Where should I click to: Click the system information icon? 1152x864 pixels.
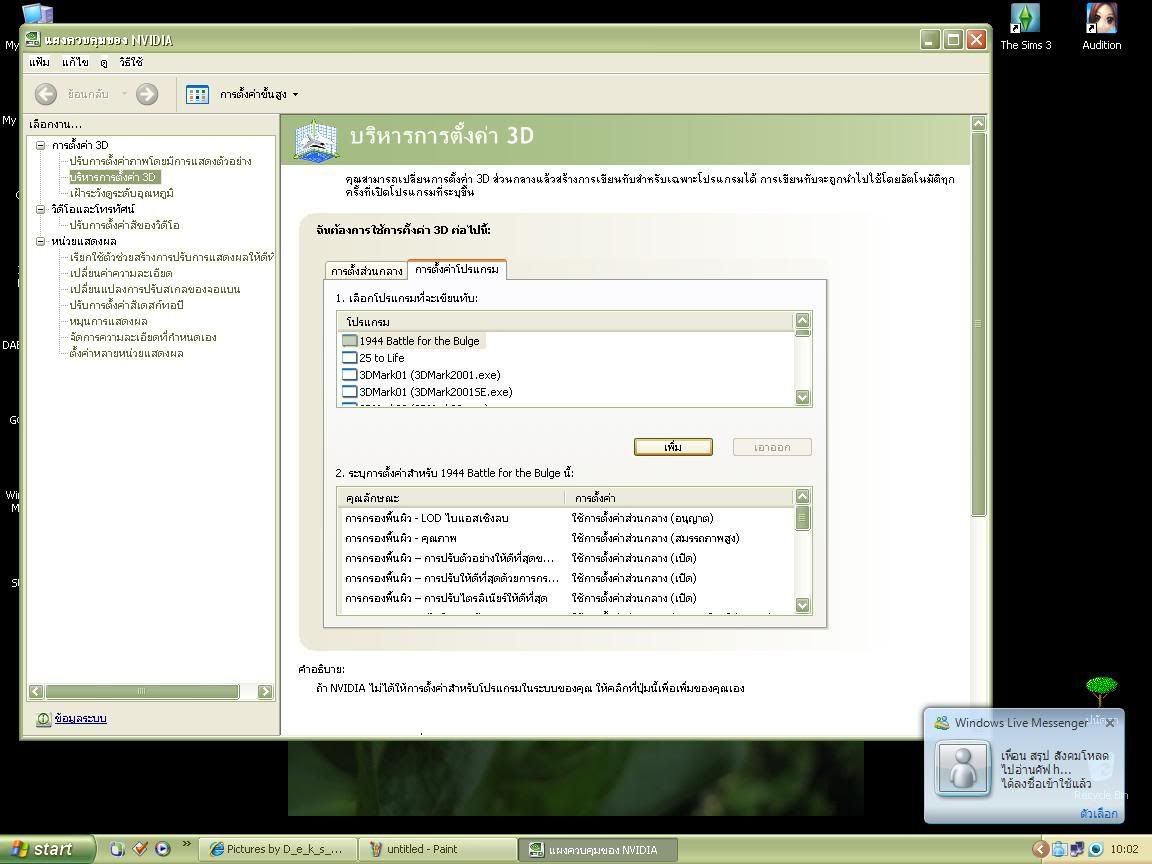pyautogui.click(x=43, y=719)
